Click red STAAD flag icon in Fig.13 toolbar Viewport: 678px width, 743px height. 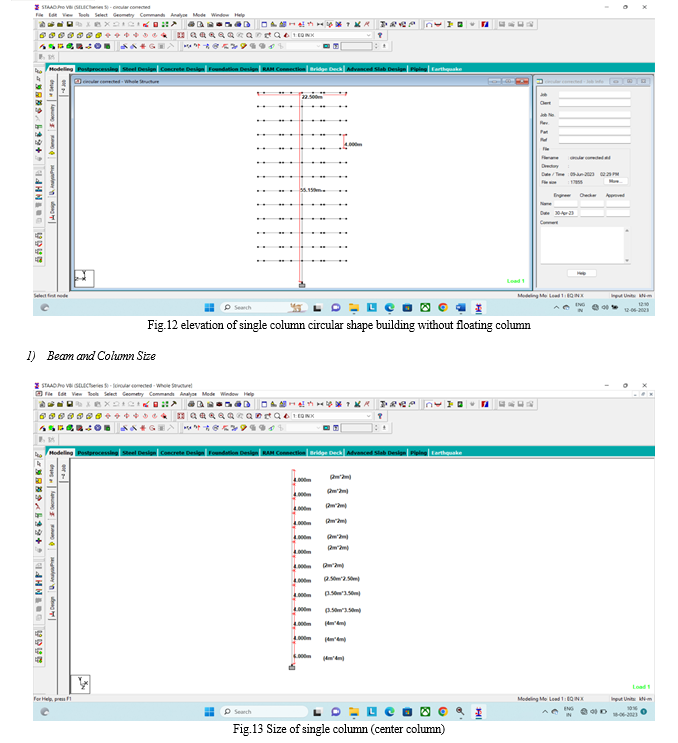485,404
